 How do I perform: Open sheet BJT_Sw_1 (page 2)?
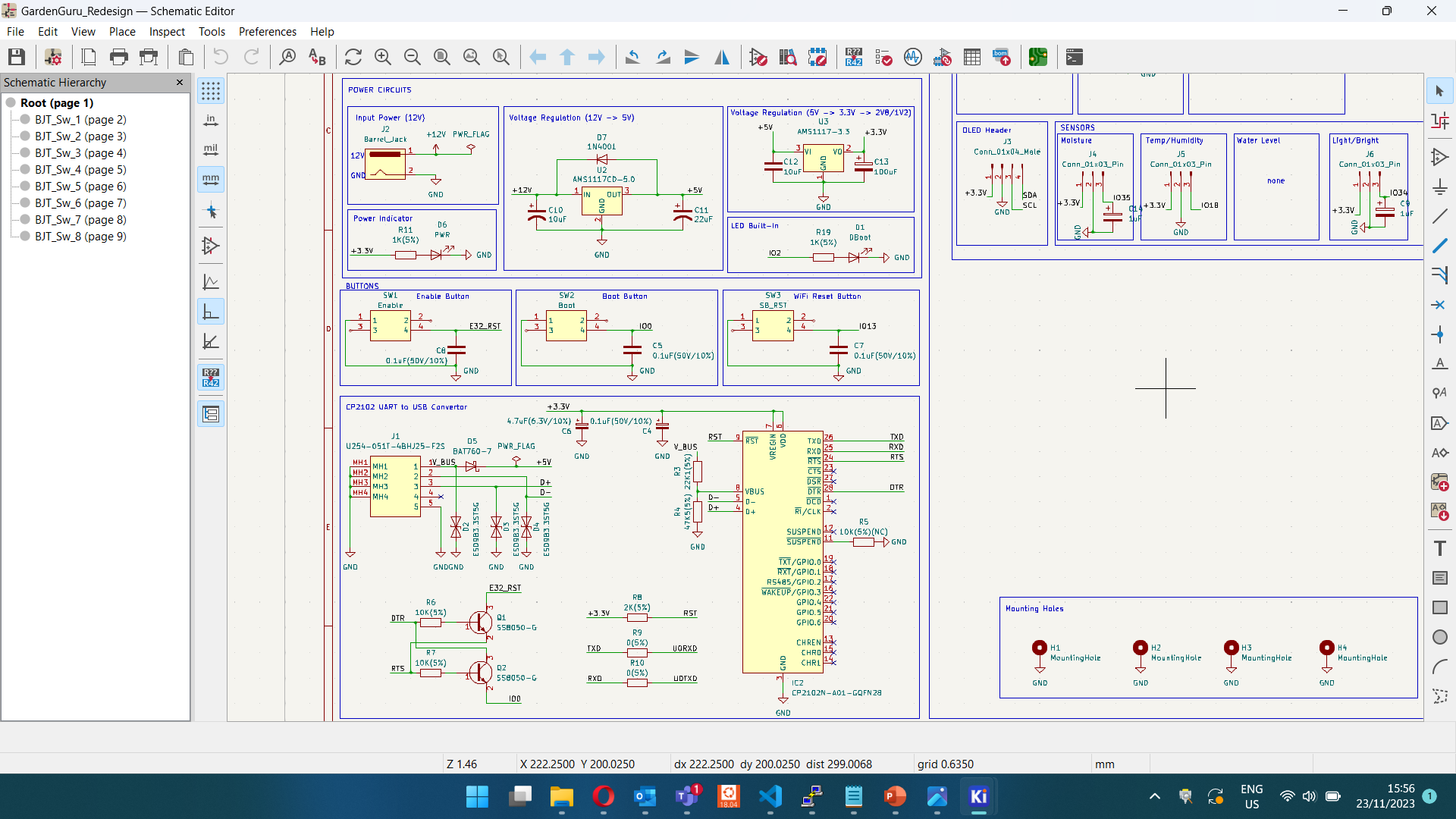tap(80, 119)
